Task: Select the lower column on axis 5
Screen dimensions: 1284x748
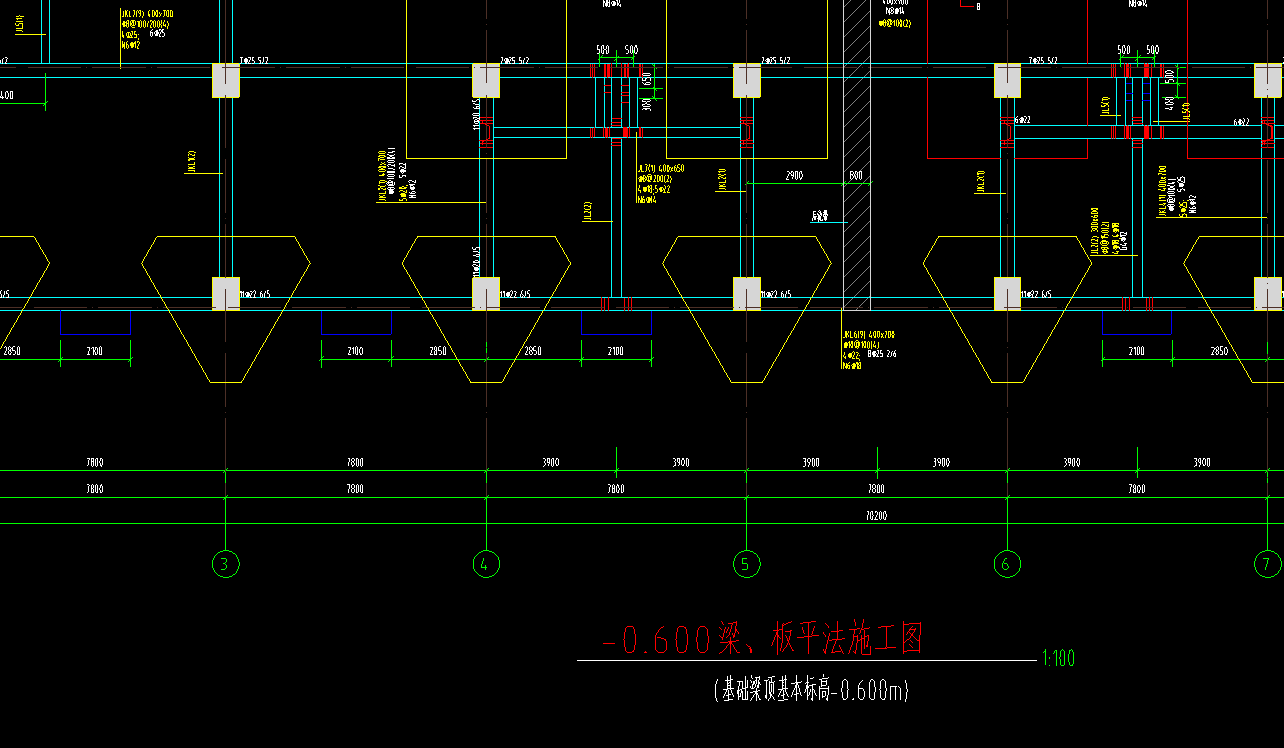Action: pos(747,294)
